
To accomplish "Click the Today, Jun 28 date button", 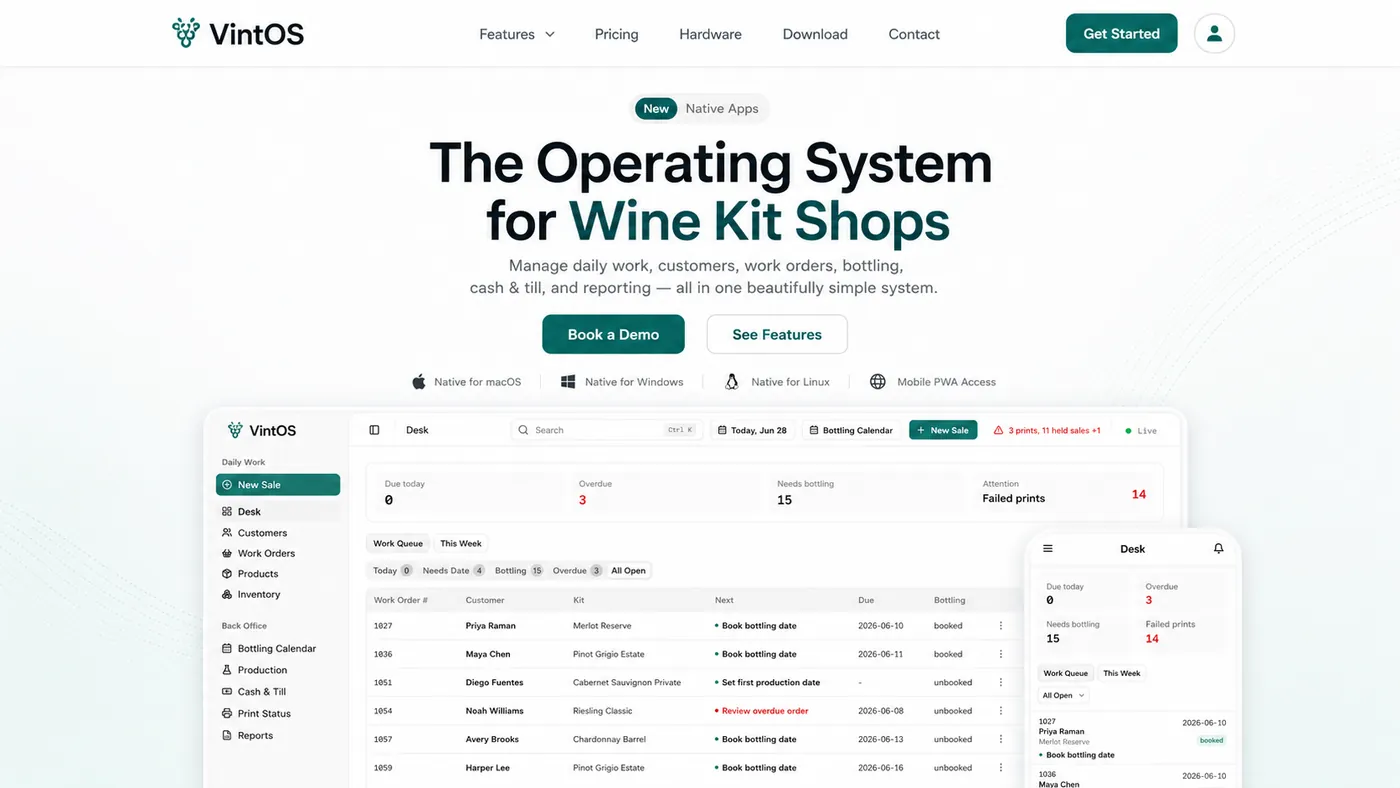I will click(753, 430).
